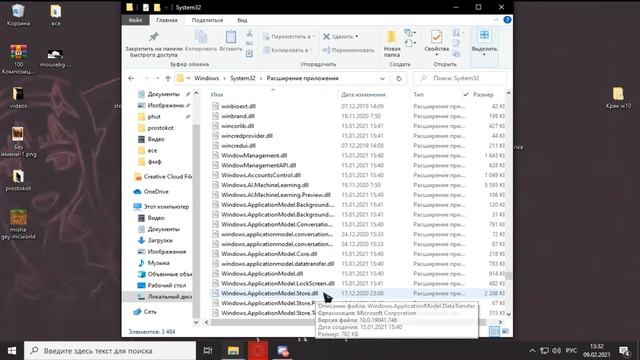
Task: Open the Select ribbon group
Action: point(484,43)
